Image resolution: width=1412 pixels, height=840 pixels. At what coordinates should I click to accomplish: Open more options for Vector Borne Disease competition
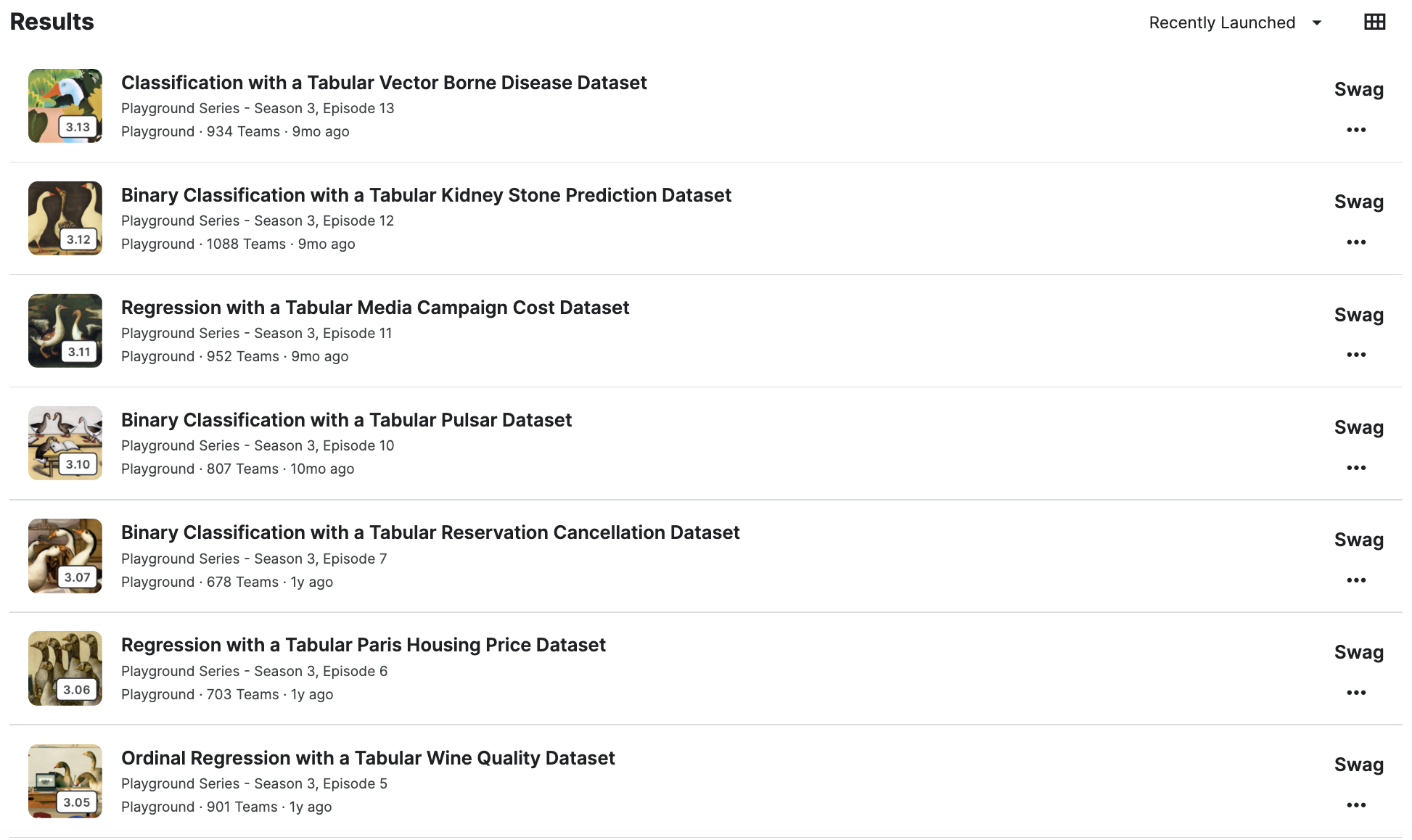[1355, 130]
